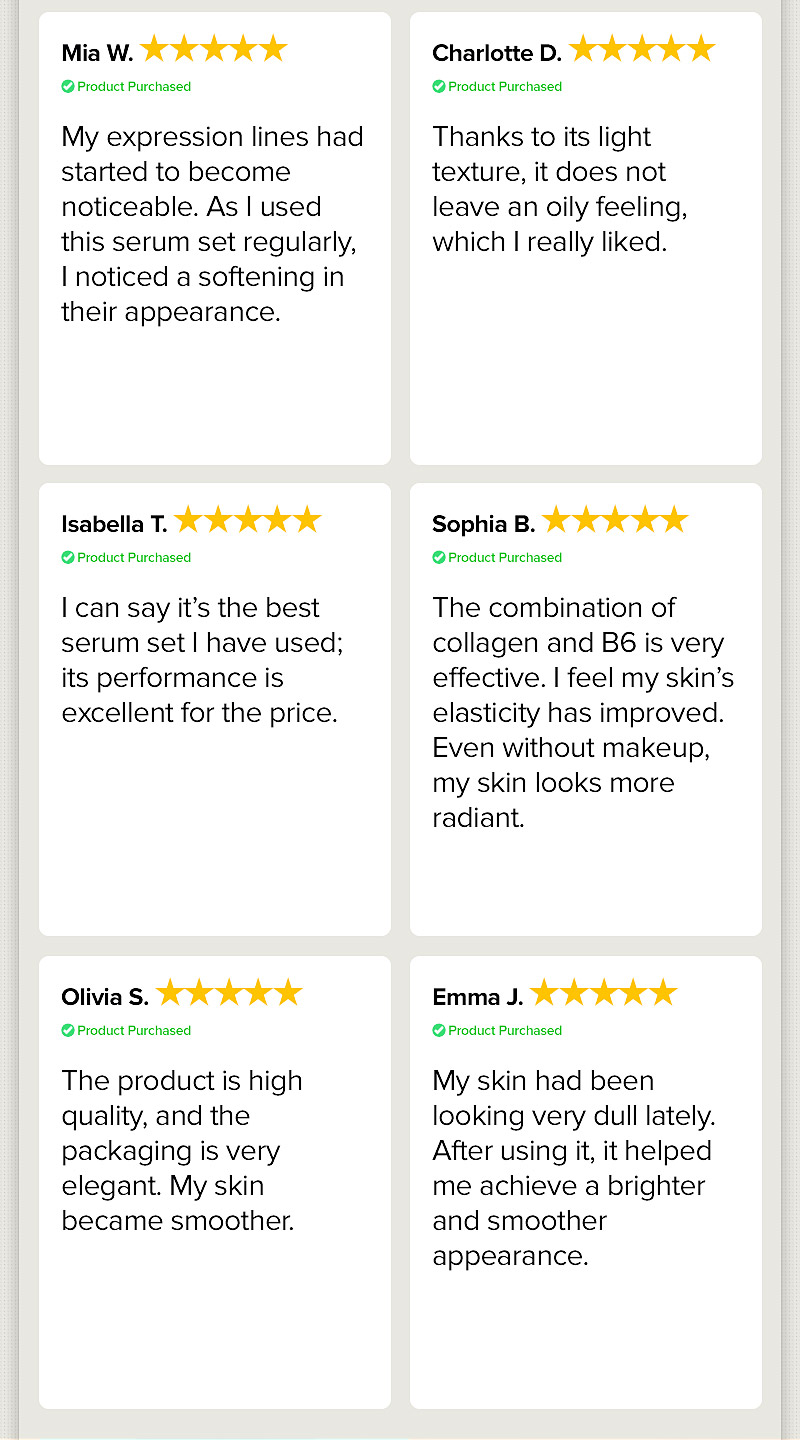
Task: Click the verified checkmark icon under Charlotte D.
Action: tap(439, 87)
